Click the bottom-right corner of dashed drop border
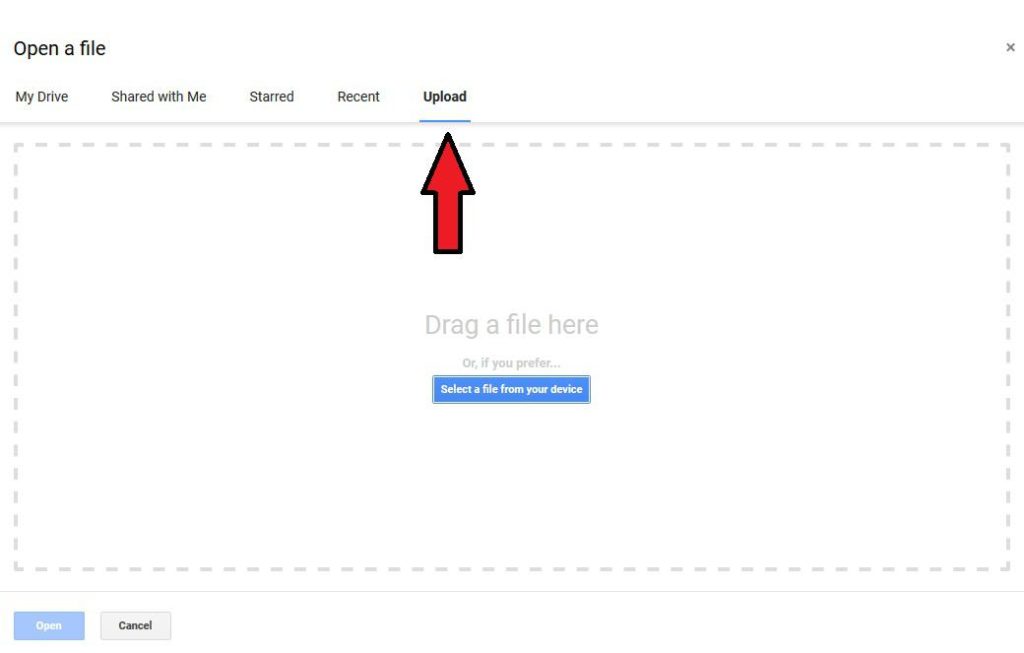Screen dimensions: 1024x653 click(x=1007, y=567)
